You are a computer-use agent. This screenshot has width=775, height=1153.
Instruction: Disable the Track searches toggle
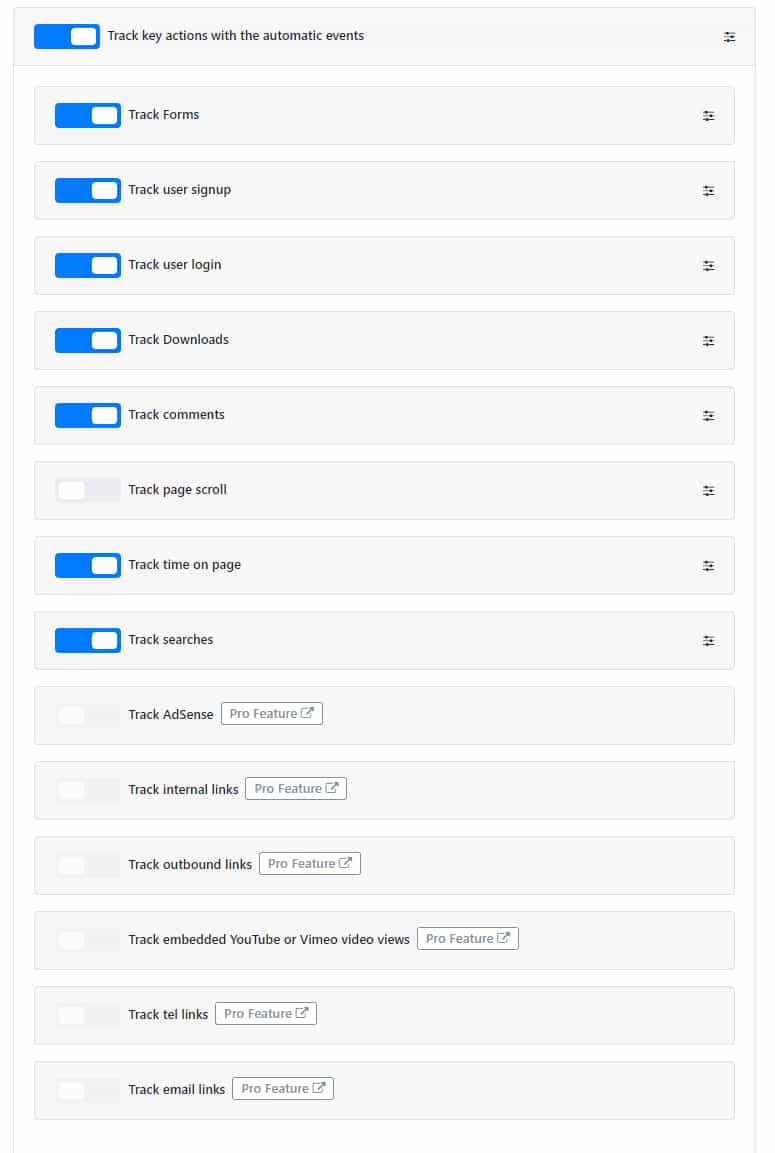pos(88,640)
